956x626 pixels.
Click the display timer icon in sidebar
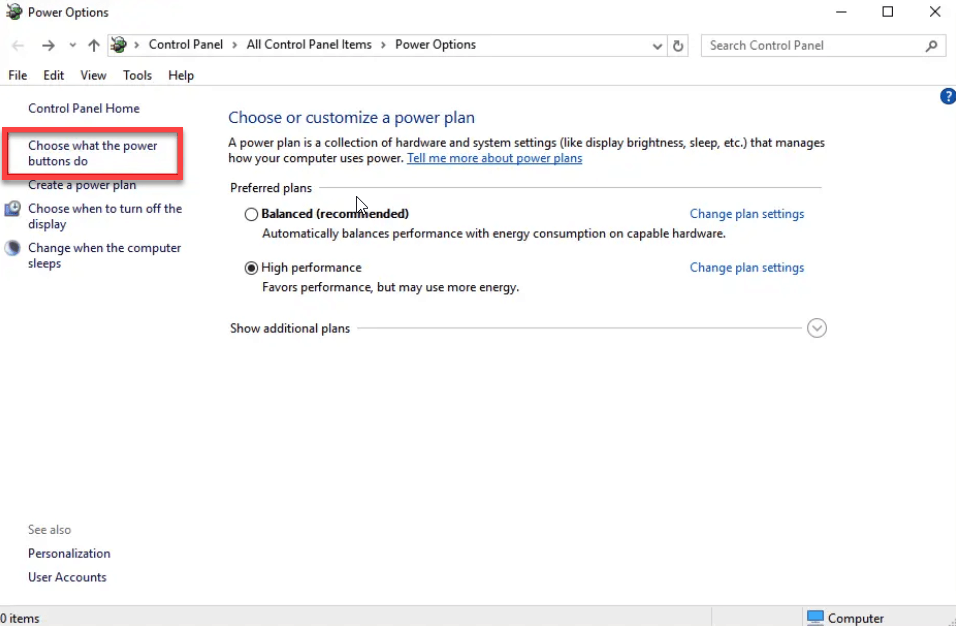(12, 209)
